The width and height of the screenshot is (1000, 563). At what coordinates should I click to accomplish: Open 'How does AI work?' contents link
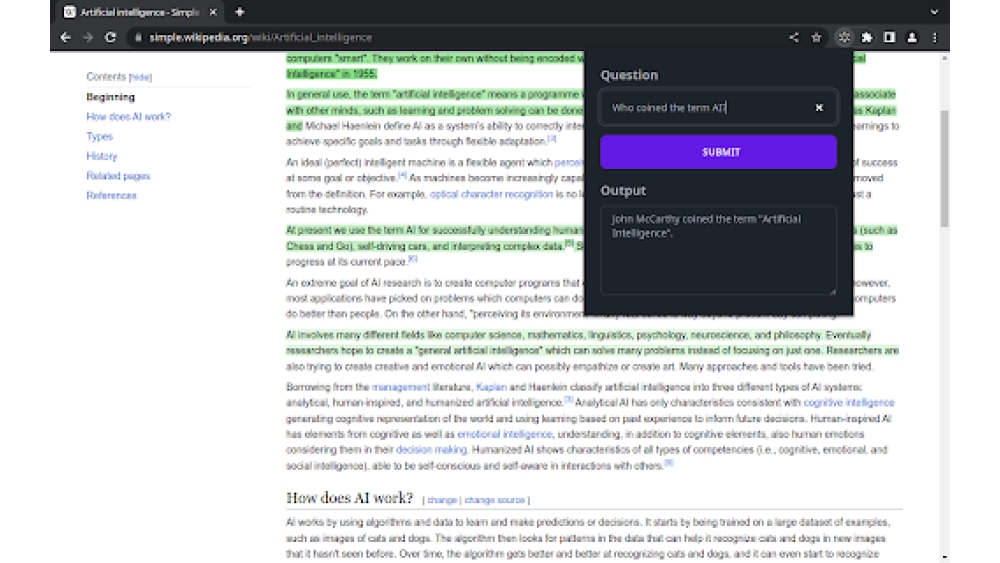[128, 117]
